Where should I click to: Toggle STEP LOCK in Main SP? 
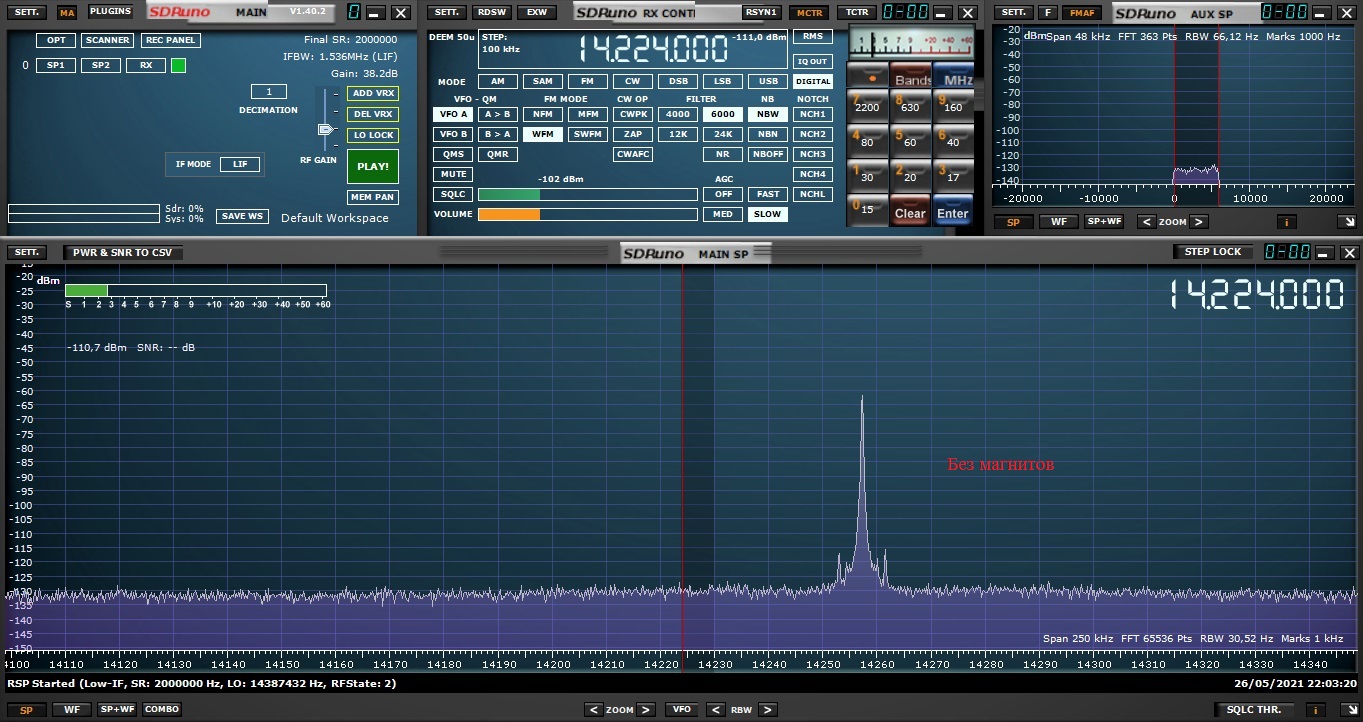(1213, 252)
